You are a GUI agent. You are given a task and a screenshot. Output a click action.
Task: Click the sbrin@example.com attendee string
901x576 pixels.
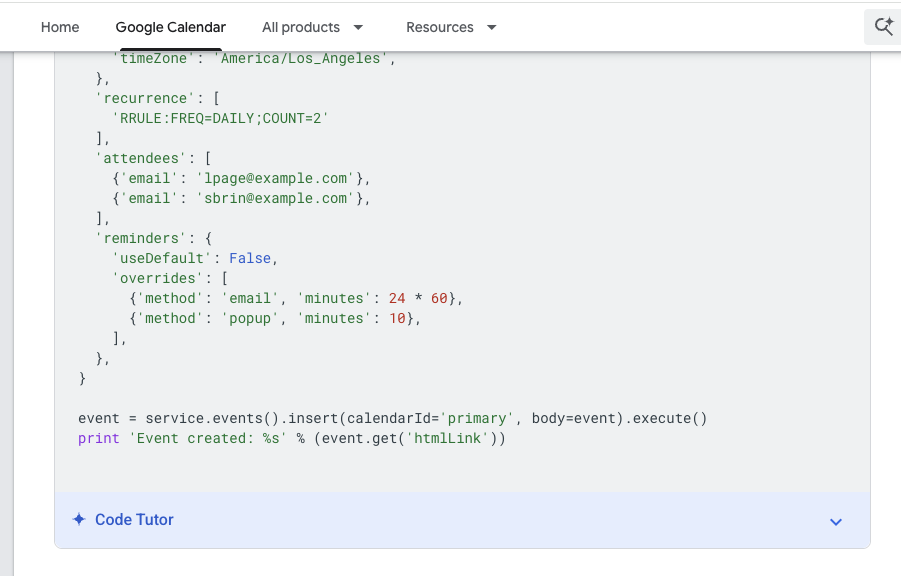tap(276, 198)
